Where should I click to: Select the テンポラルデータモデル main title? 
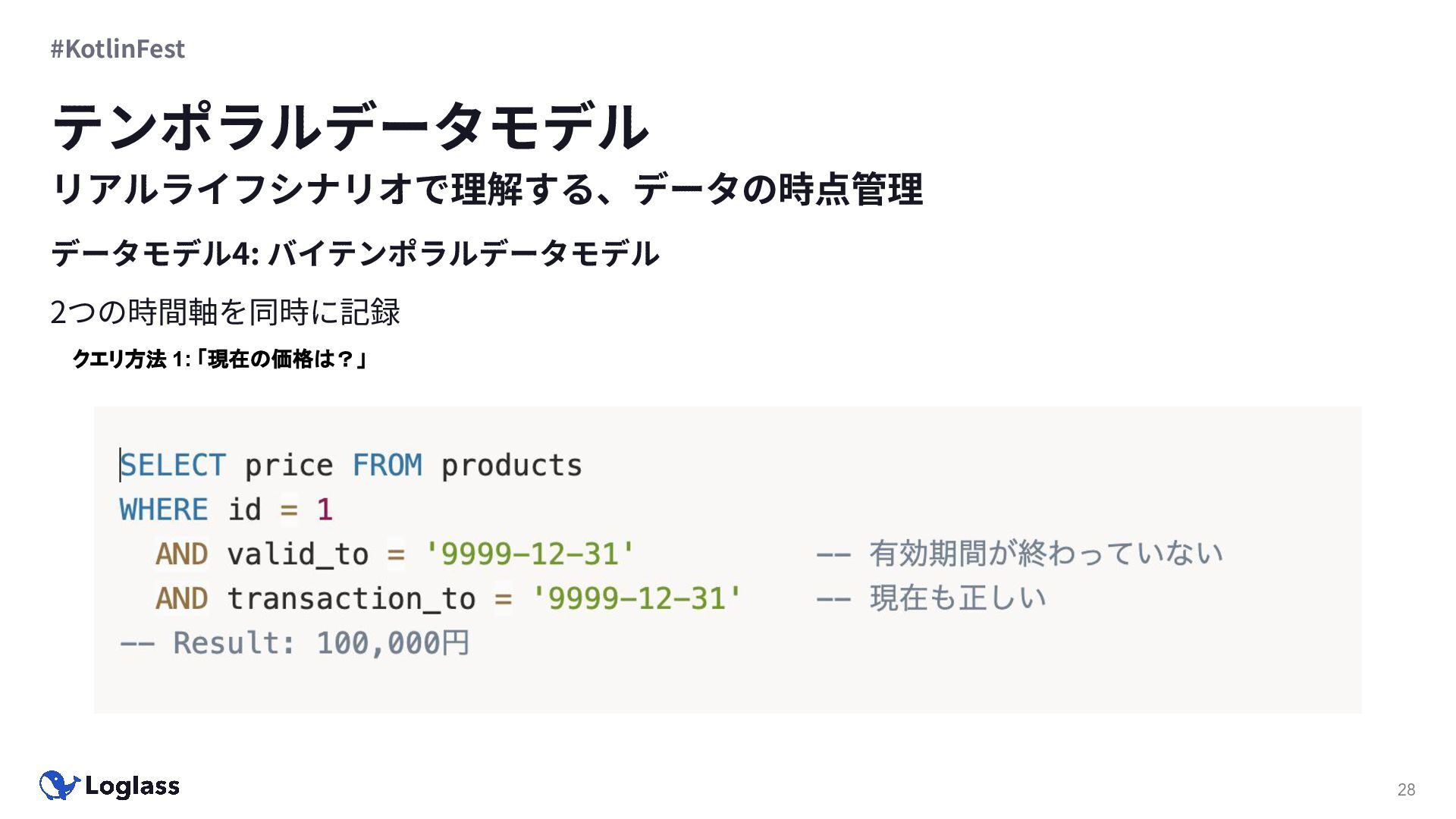tap(350, 127)
